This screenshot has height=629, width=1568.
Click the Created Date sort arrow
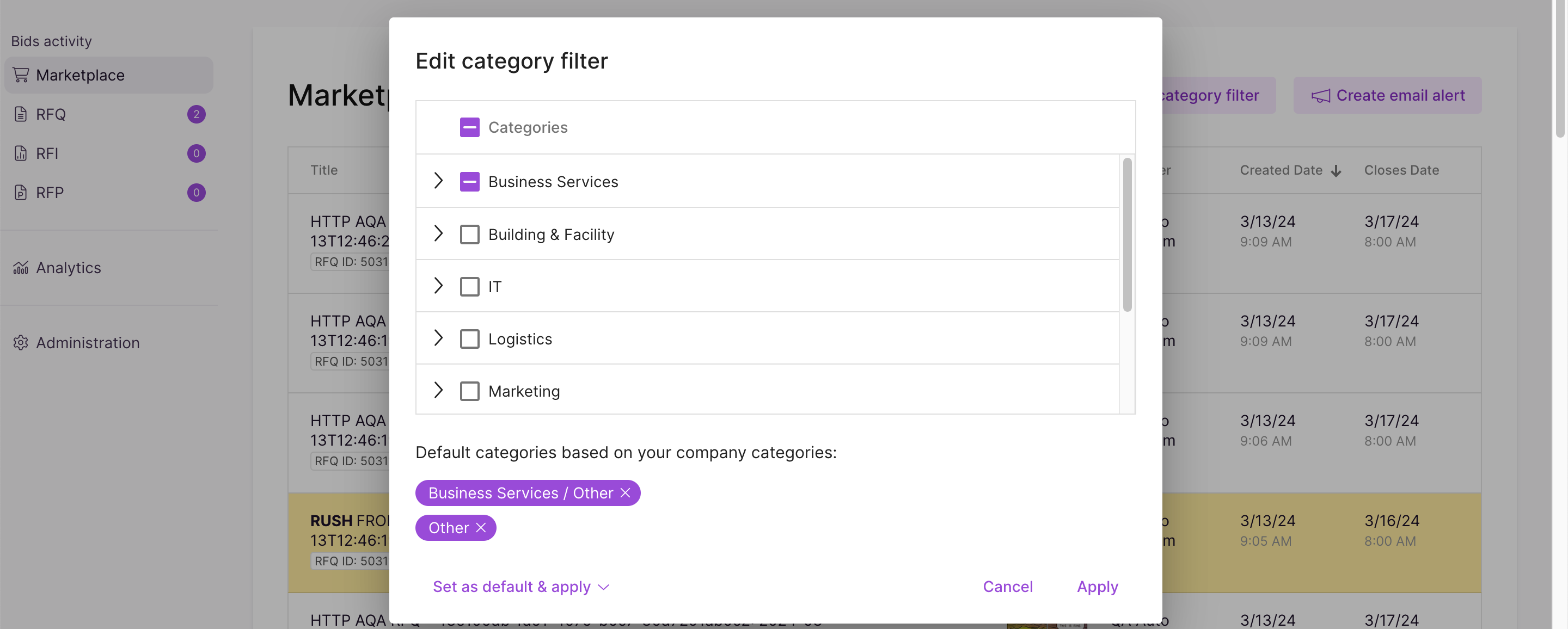coord(1336,171)
